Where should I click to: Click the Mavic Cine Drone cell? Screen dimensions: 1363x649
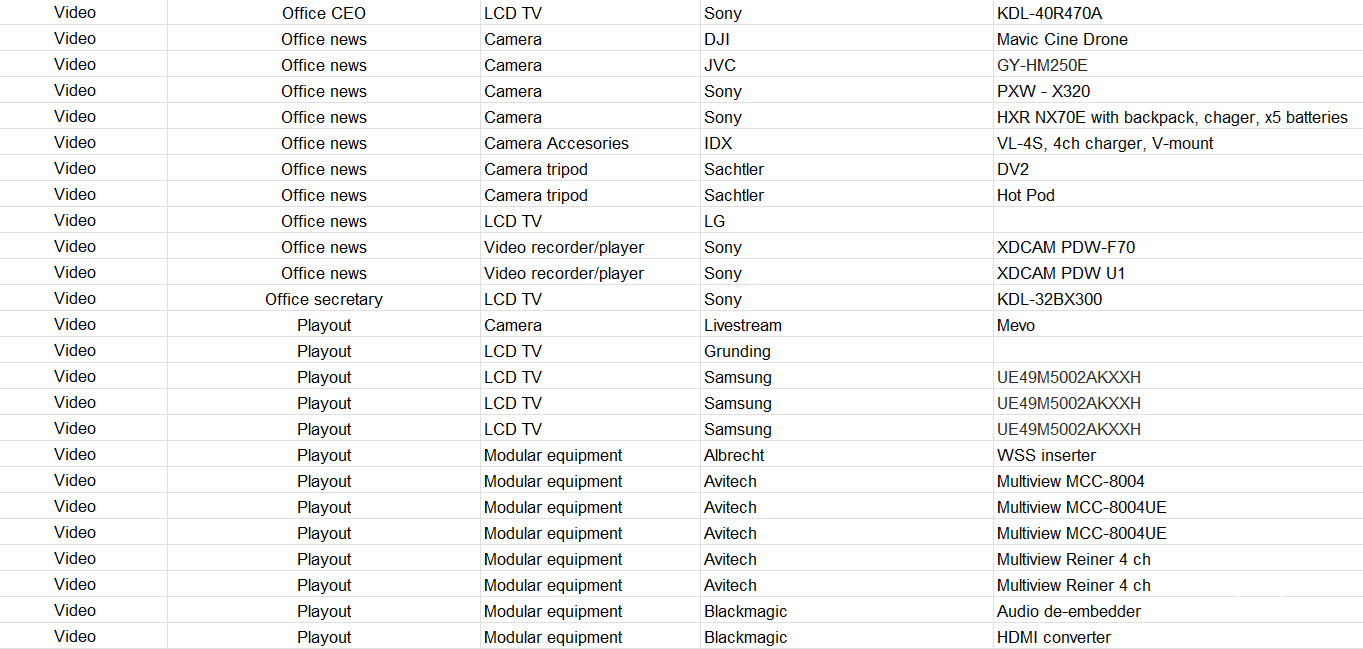click(x=1062, y=39)
